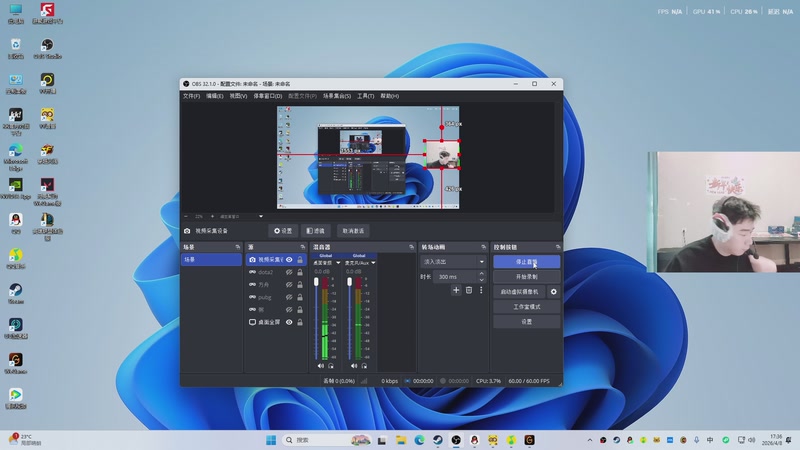Toggle visibility of the pubg source
The height and width of the screenshot is (450, 800).
pos(289,297)
